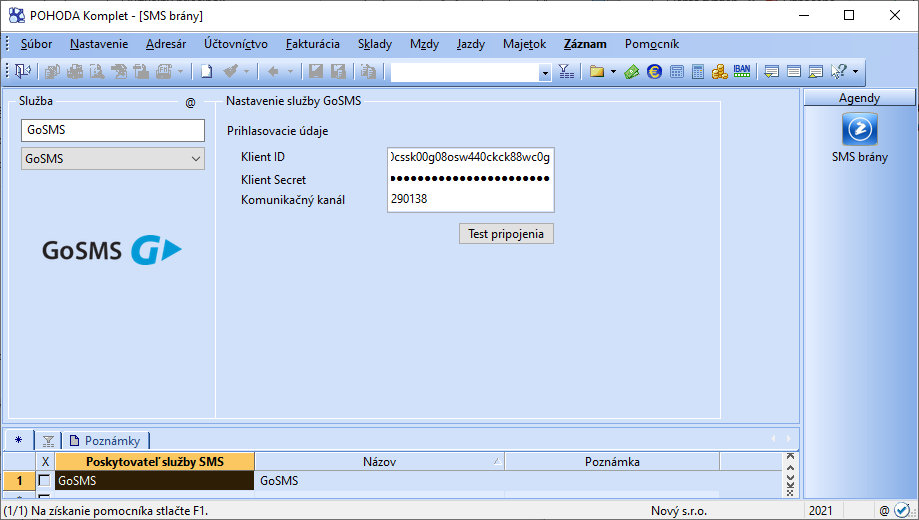Expand the grayed back arrow dropdown
Image resolution: width=919 pixels, height=520 pixels.
click(290, 72)
